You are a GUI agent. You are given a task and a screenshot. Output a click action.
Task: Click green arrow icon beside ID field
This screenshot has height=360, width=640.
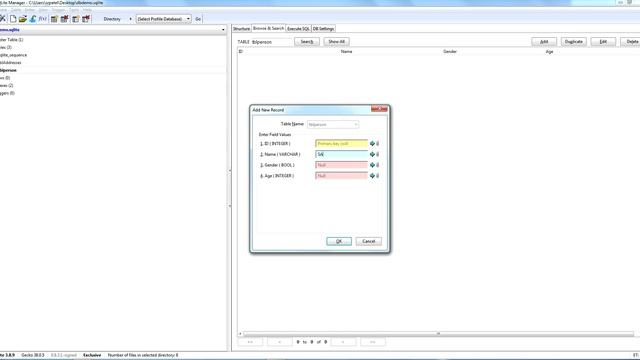(372, 144)
